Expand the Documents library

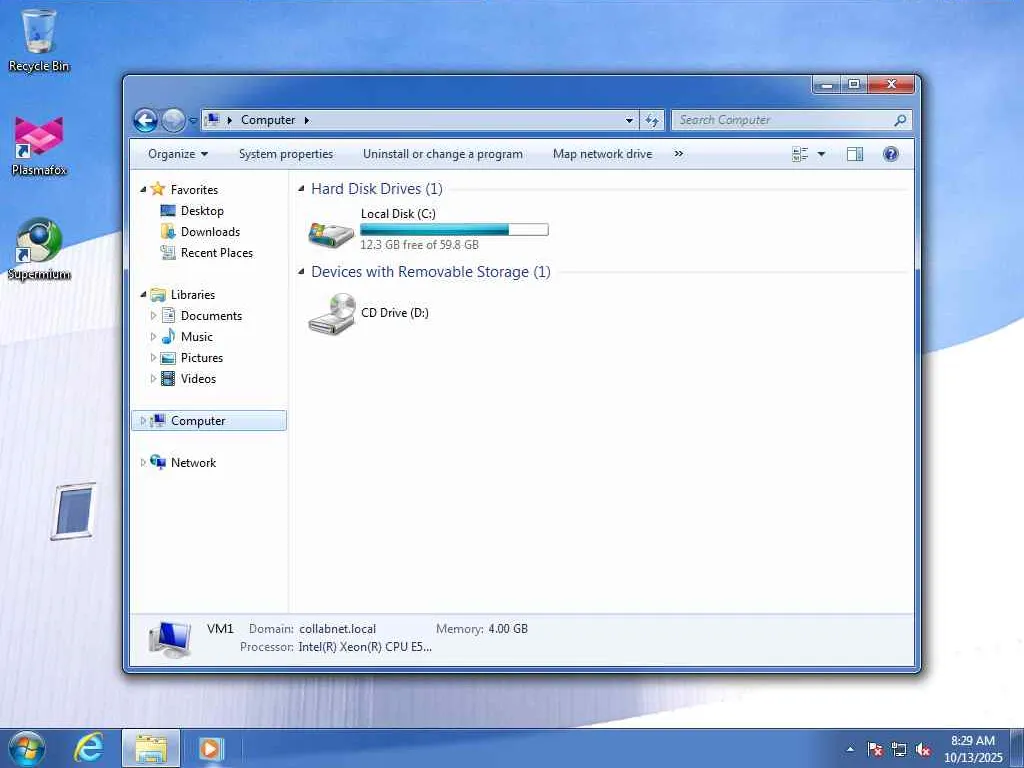point(153,316)
